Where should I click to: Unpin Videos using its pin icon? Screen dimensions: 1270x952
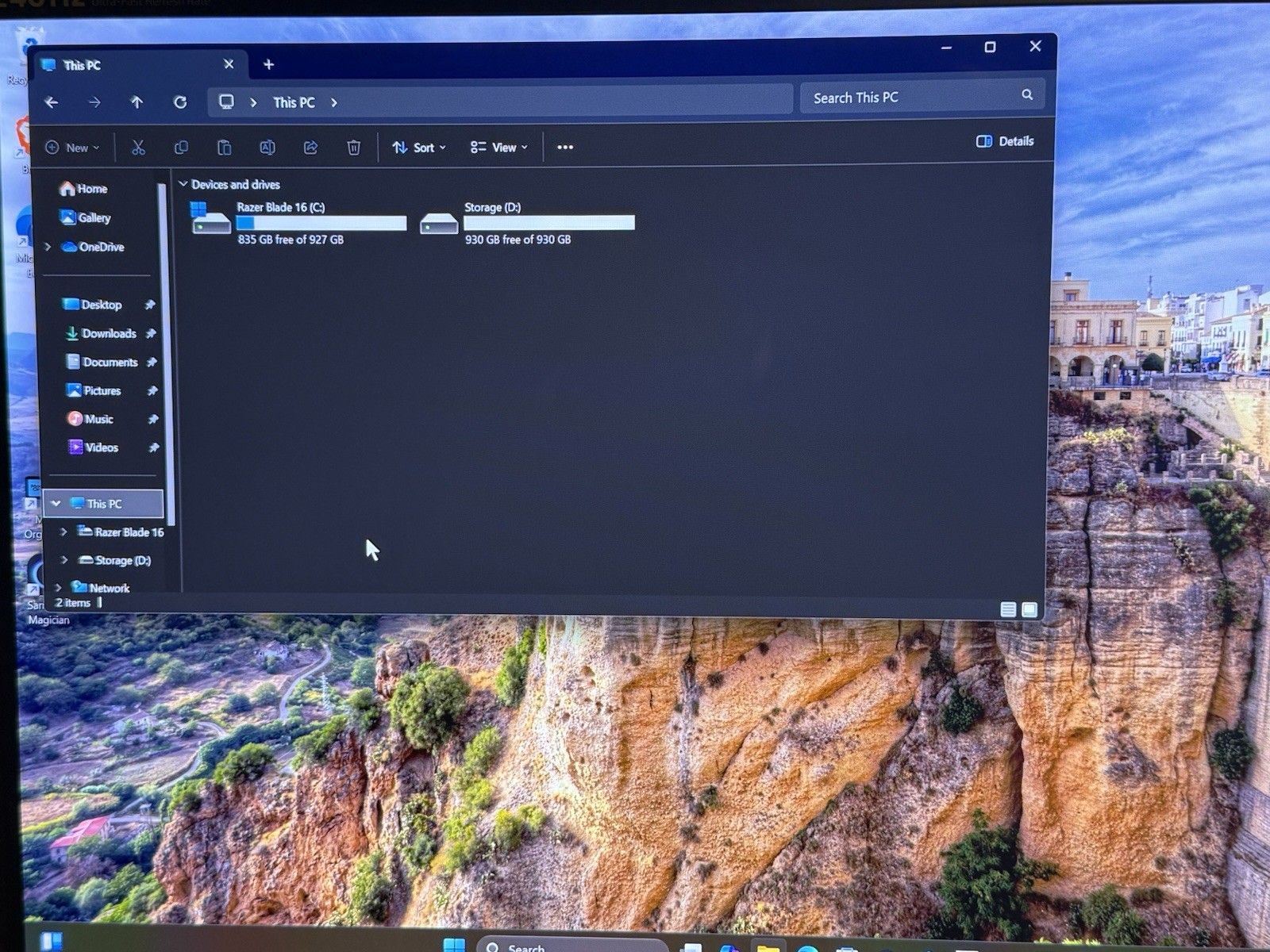(154, 447)
